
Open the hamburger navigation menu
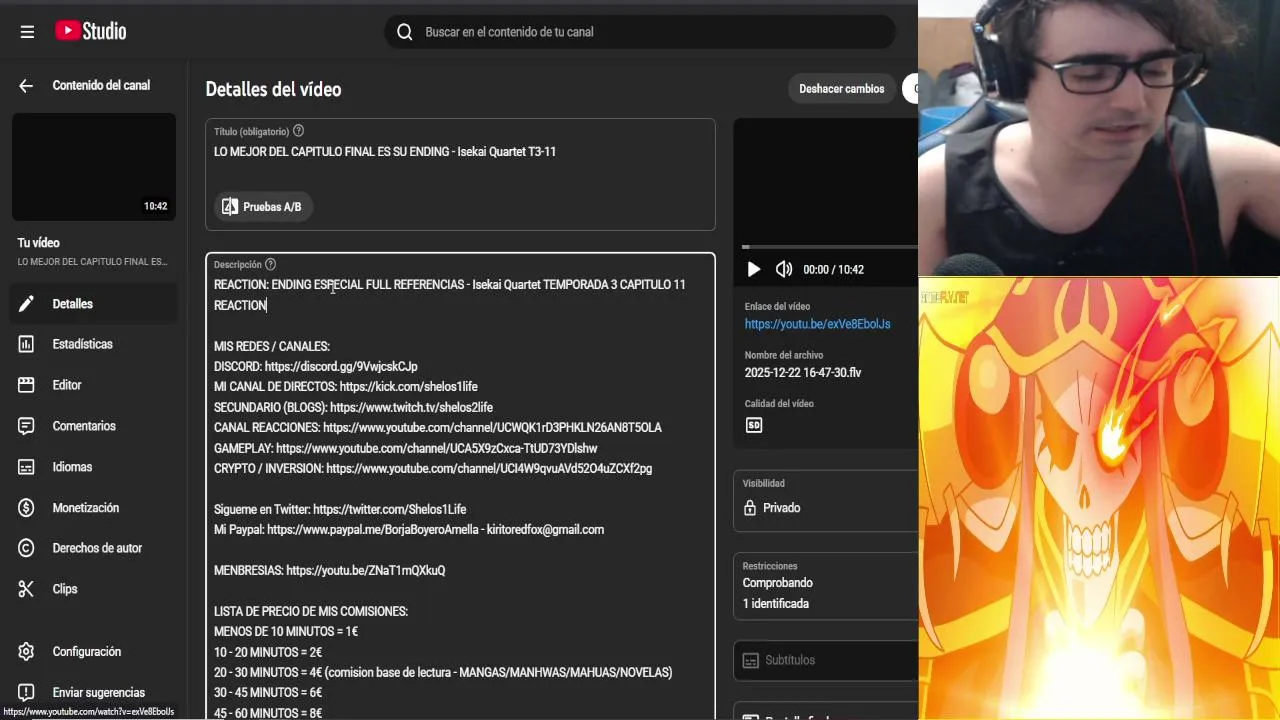[x=27, y=32]
